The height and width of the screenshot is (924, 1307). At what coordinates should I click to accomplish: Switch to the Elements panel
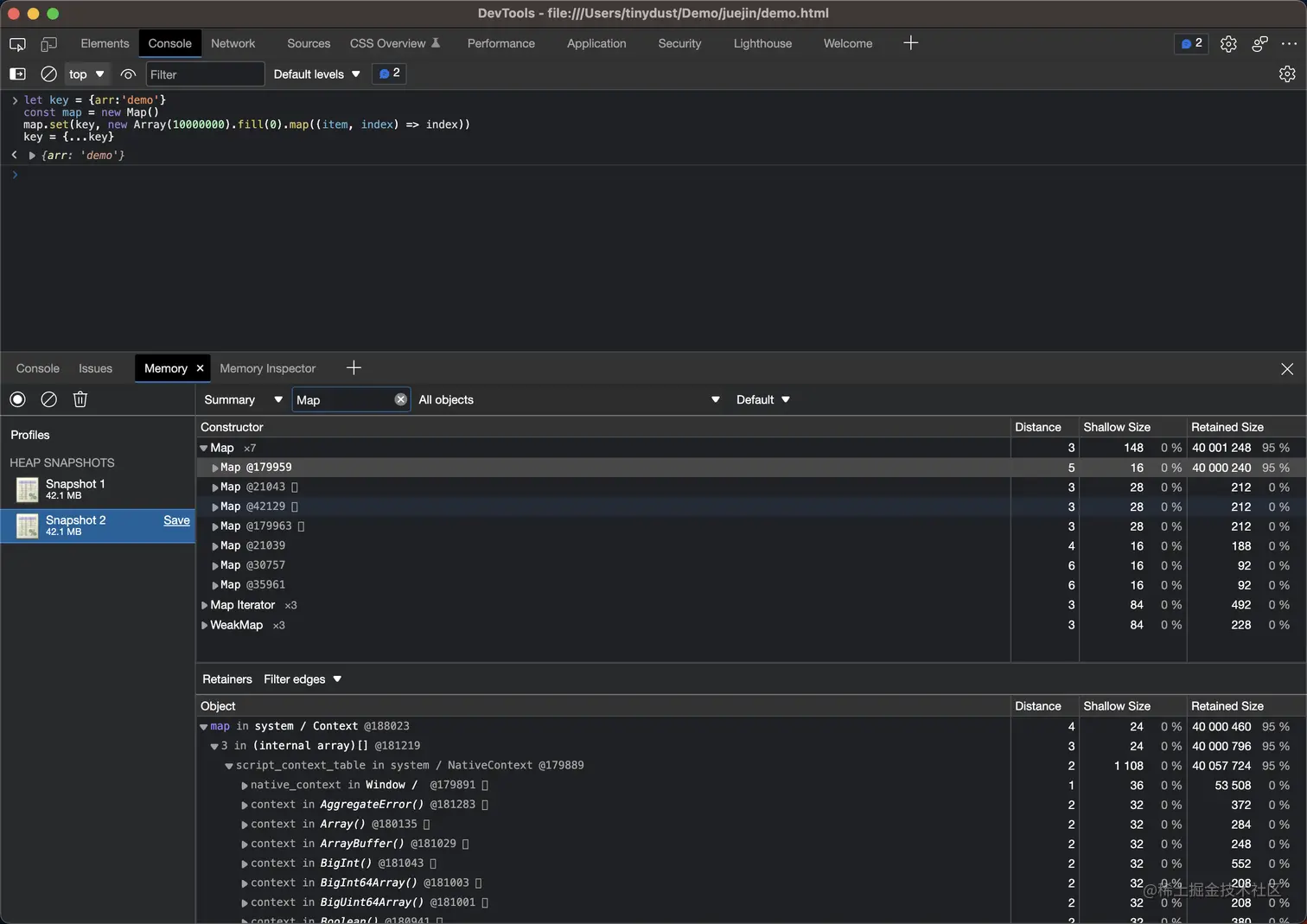(105, 43)
